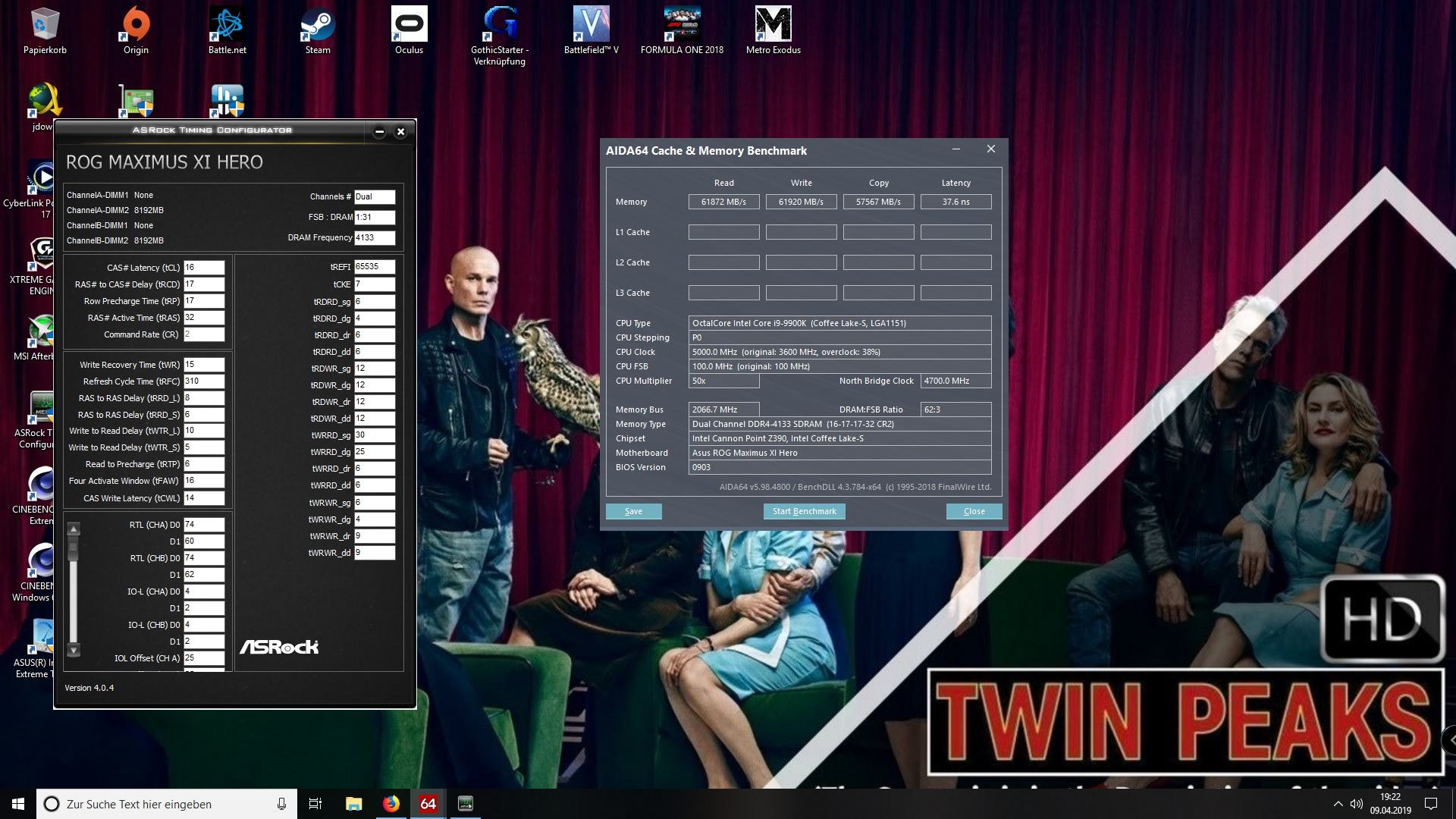The height and width of the screenshot is (819, 1456).
Task: Click the Channels # field
Action: tap(375, 196)
